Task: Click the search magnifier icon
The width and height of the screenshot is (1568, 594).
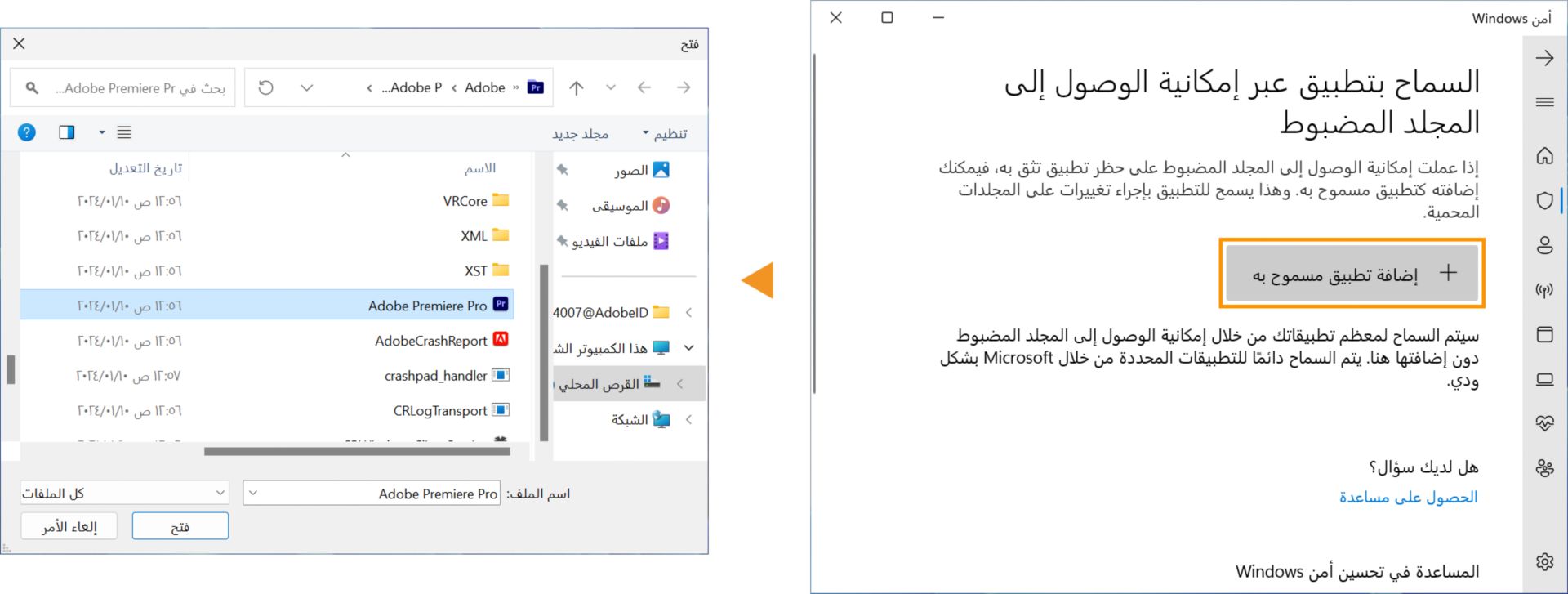Action: tap(32, 87)
